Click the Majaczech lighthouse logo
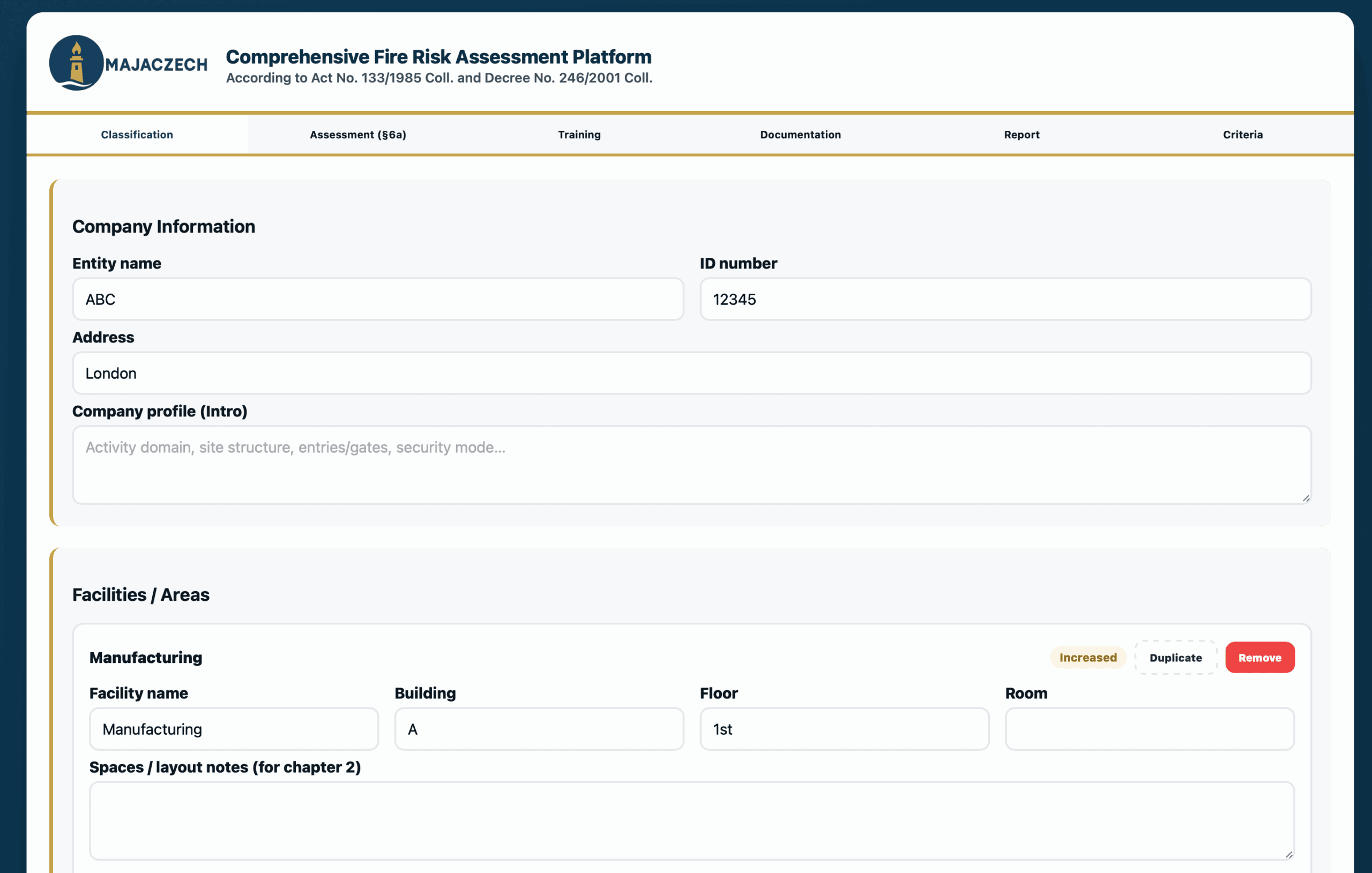The image size is (1372, 873). pyautogui.click(x=76, y=63)
